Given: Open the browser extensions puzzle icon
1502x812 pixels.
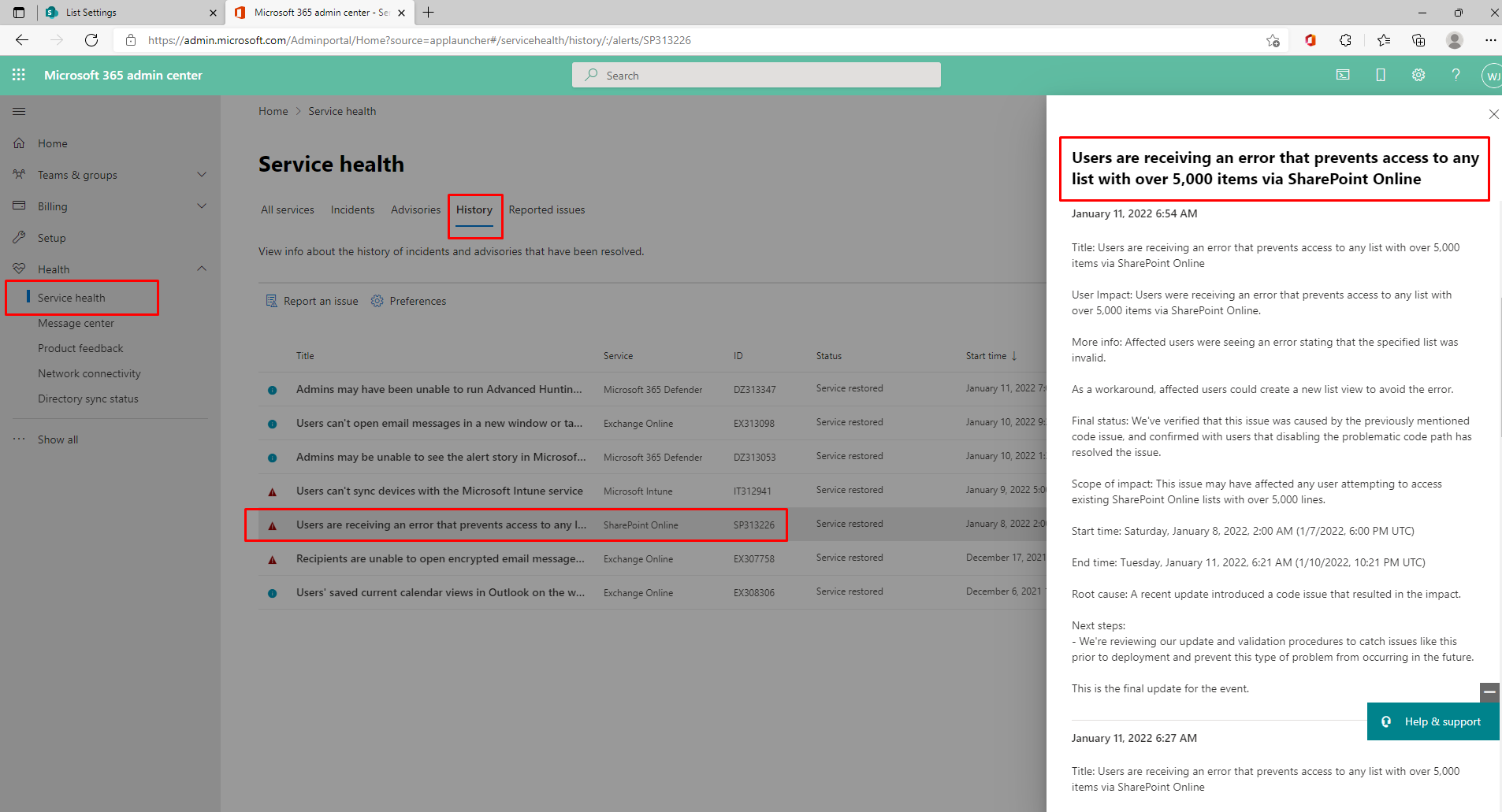Looking at the screenshot, I should pyautogui.click(x=1345, y=40).
